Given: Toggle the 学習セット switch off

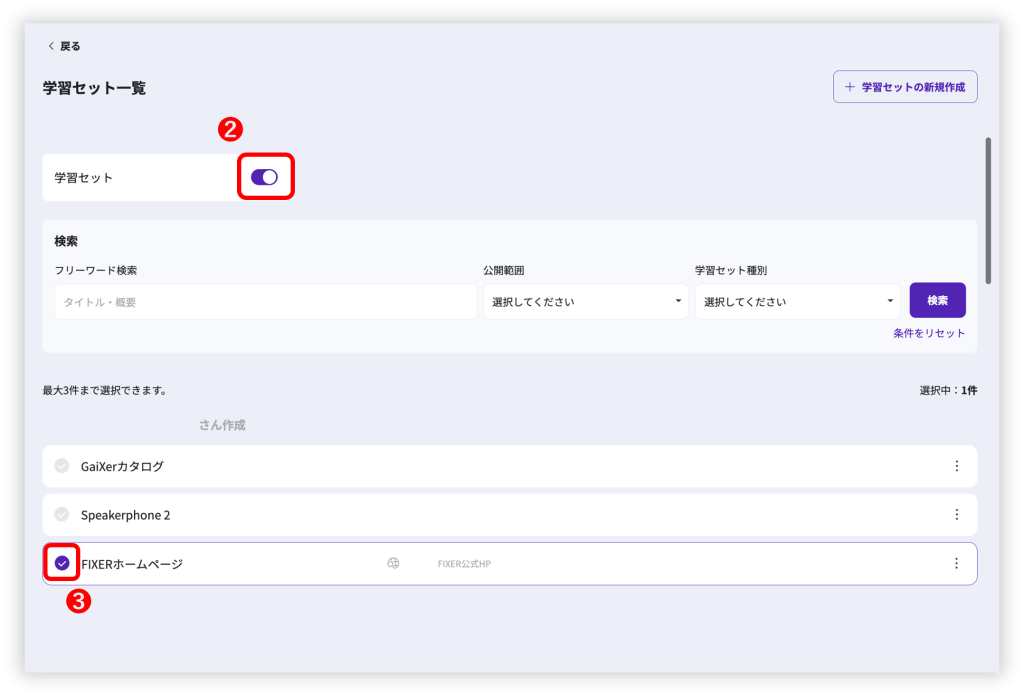Looking at the screenshot, I should tap(264, 177).
